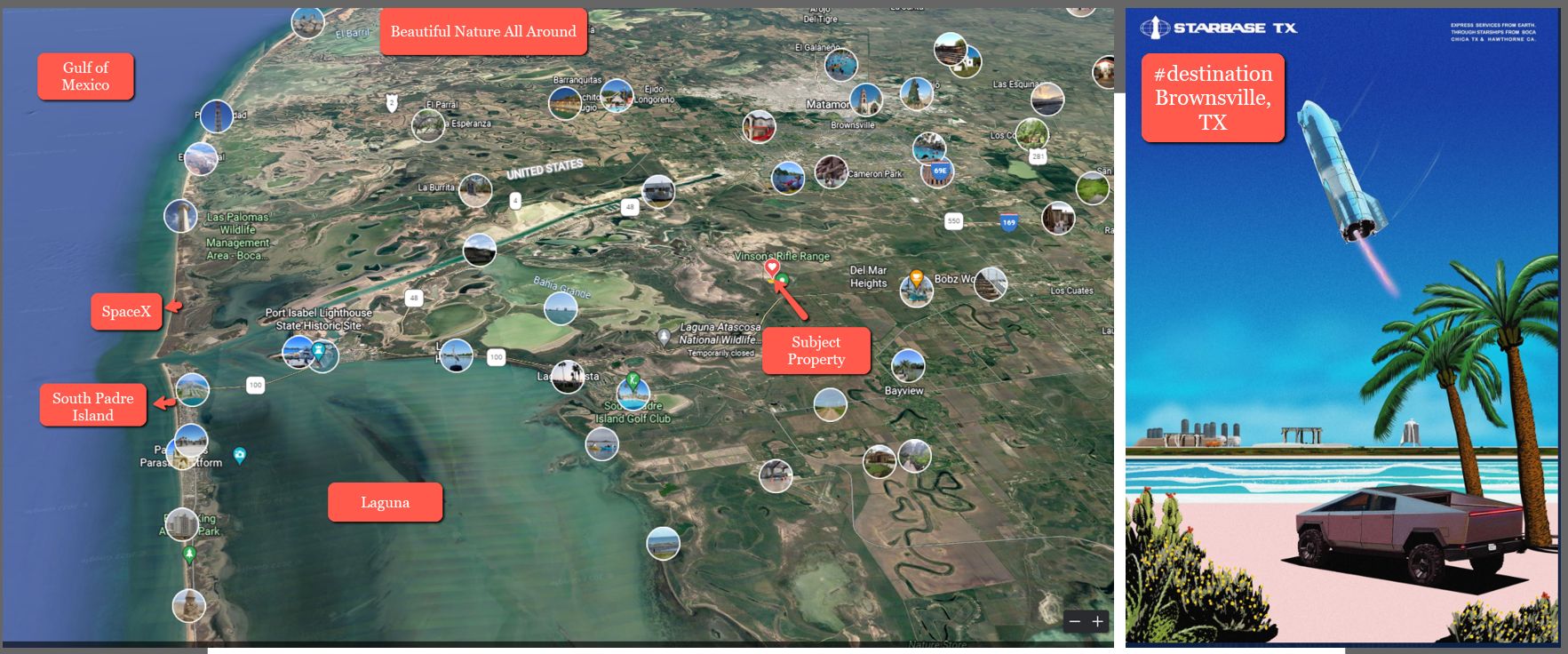Viewport: 1568px width, 654px height.
Task: Click the SpaceX callout label
Action: [126, 312]
